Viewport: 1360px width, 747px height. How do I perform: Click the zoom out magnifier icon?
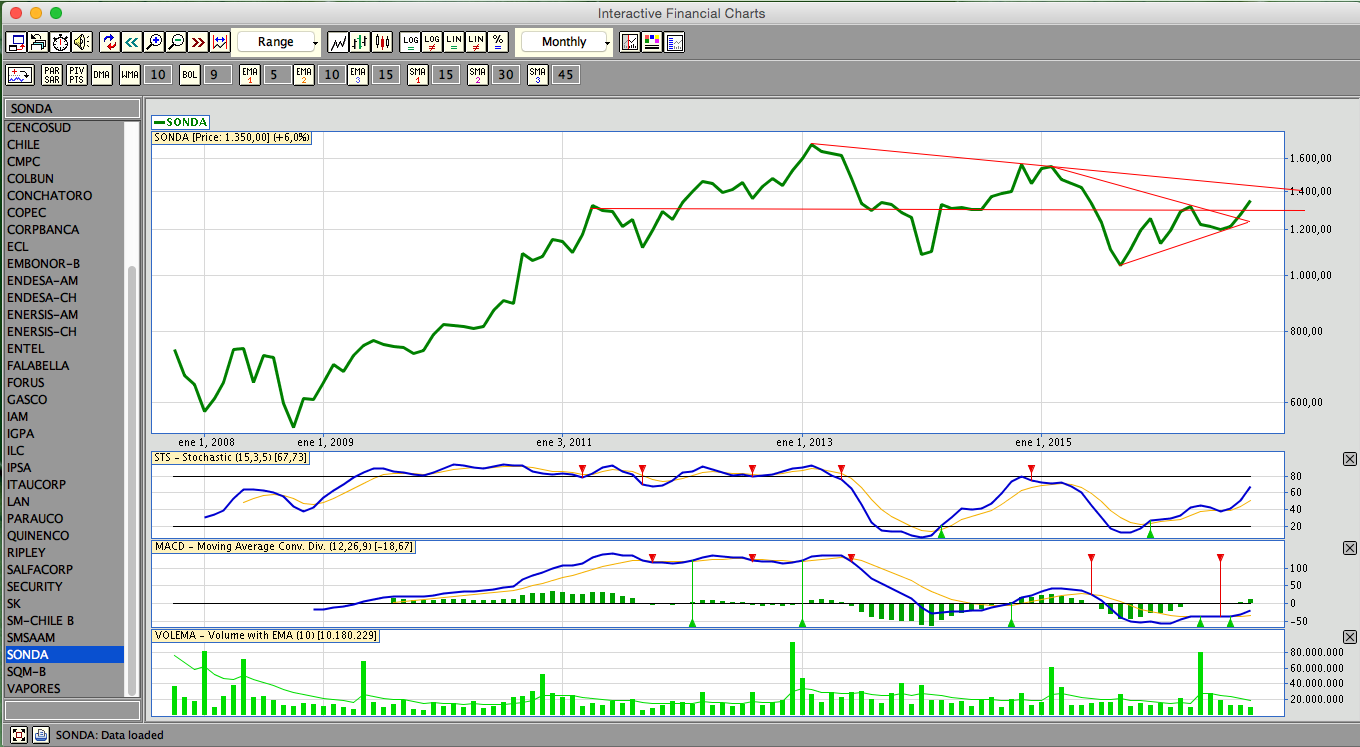[x=176, y=42]
